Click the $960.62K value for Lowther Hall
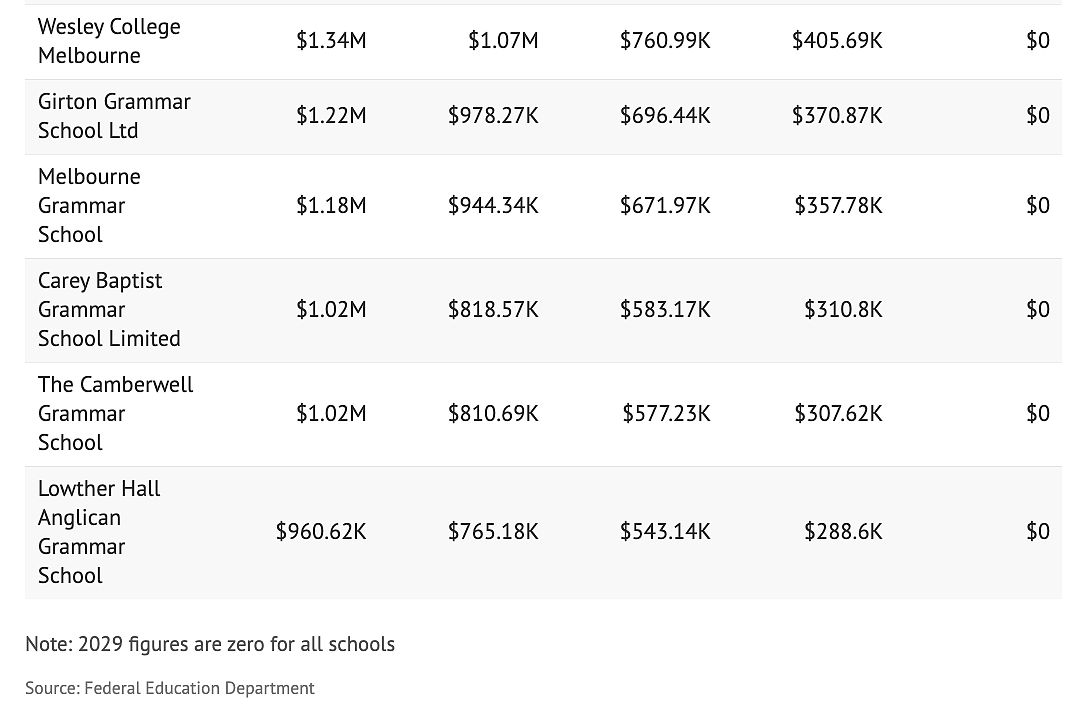 pos(321,532)
